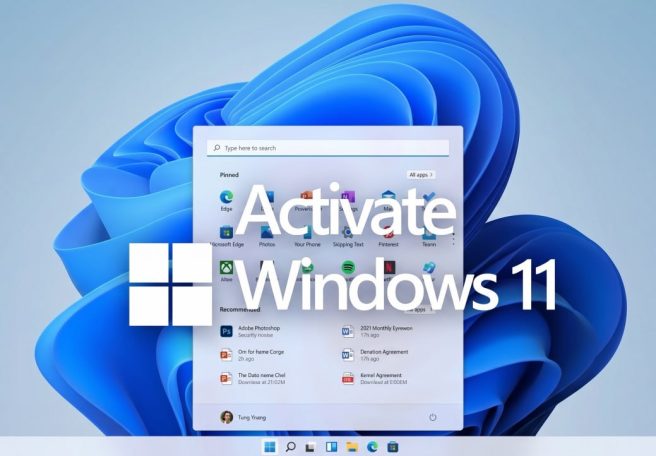Open the Netflix pinned app
656x456 pixels.
coord(389,267)
